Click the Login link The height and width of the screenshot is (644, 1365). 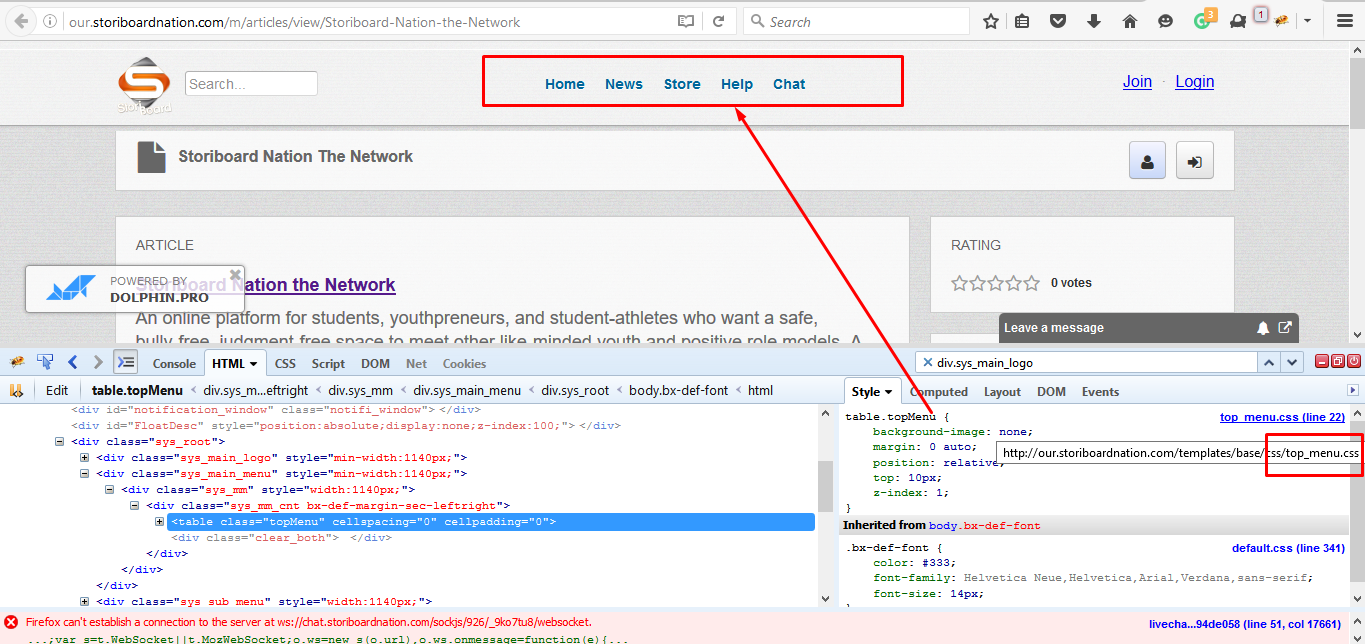click(x=1194, y=82)
